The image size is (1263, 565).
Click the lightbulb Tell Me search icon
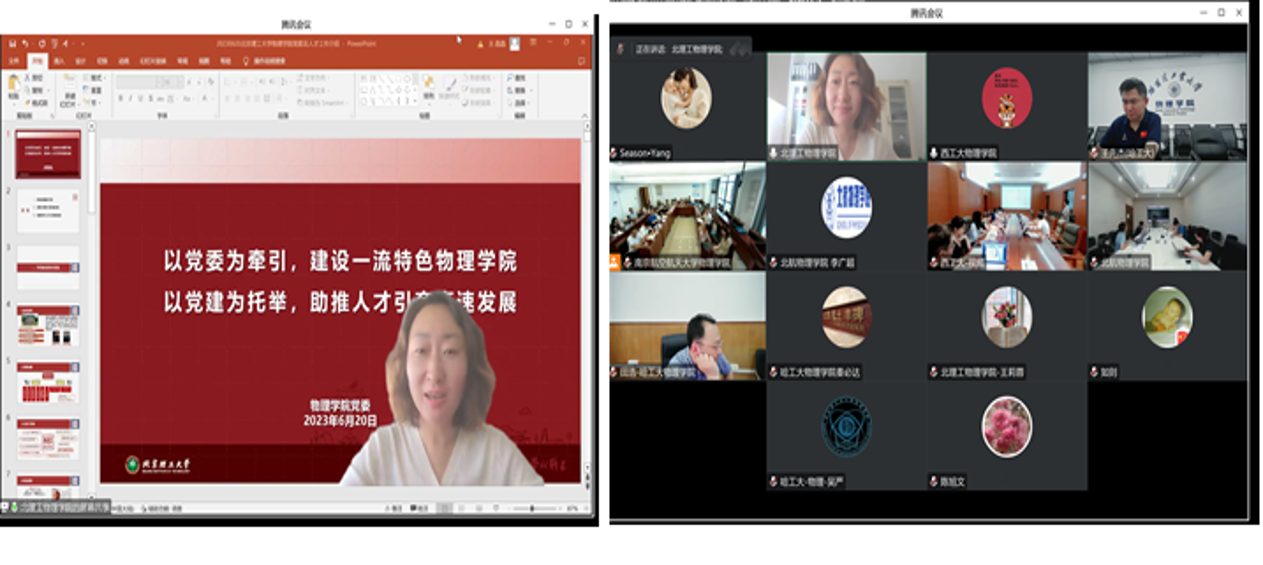click(x=246, y=61)
